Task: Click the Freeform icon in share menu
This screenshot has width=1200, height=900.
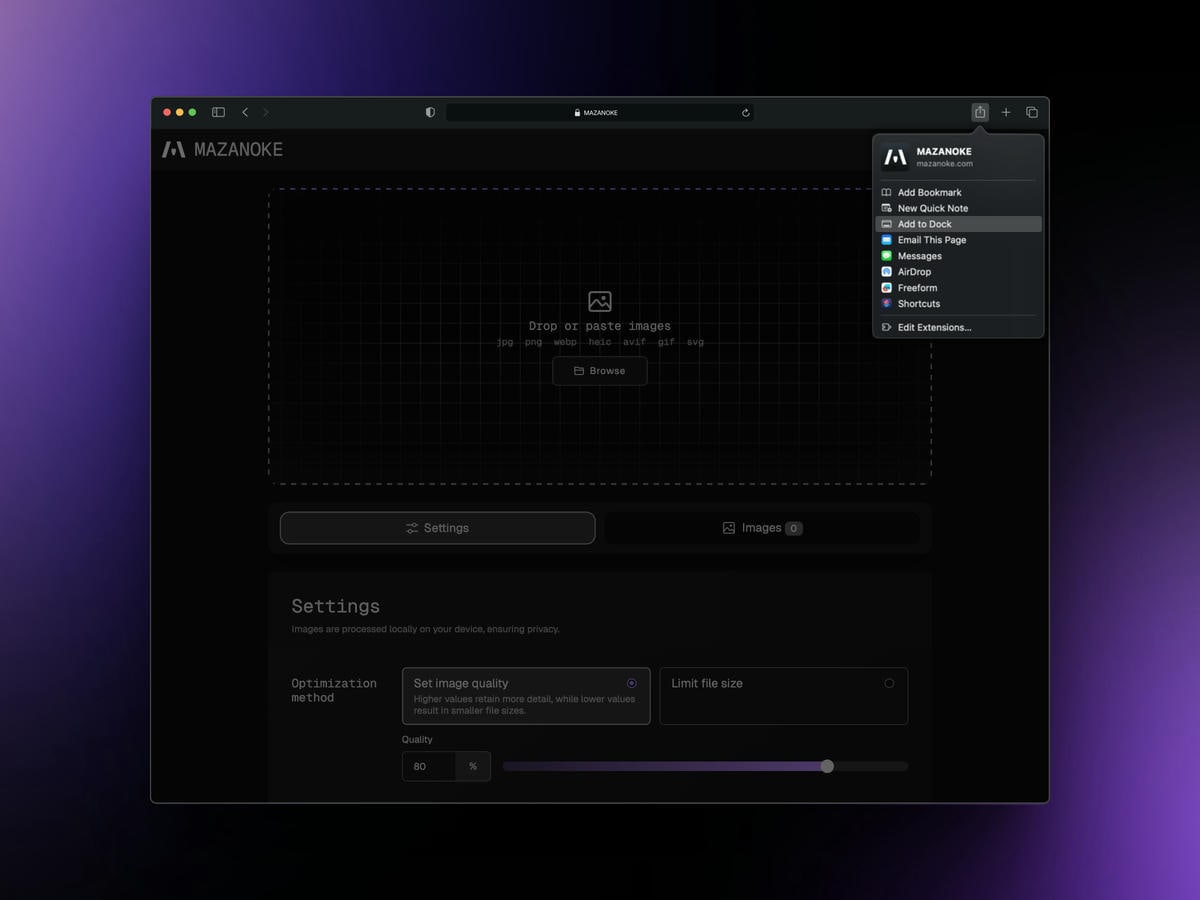Action: click(885, 287)
